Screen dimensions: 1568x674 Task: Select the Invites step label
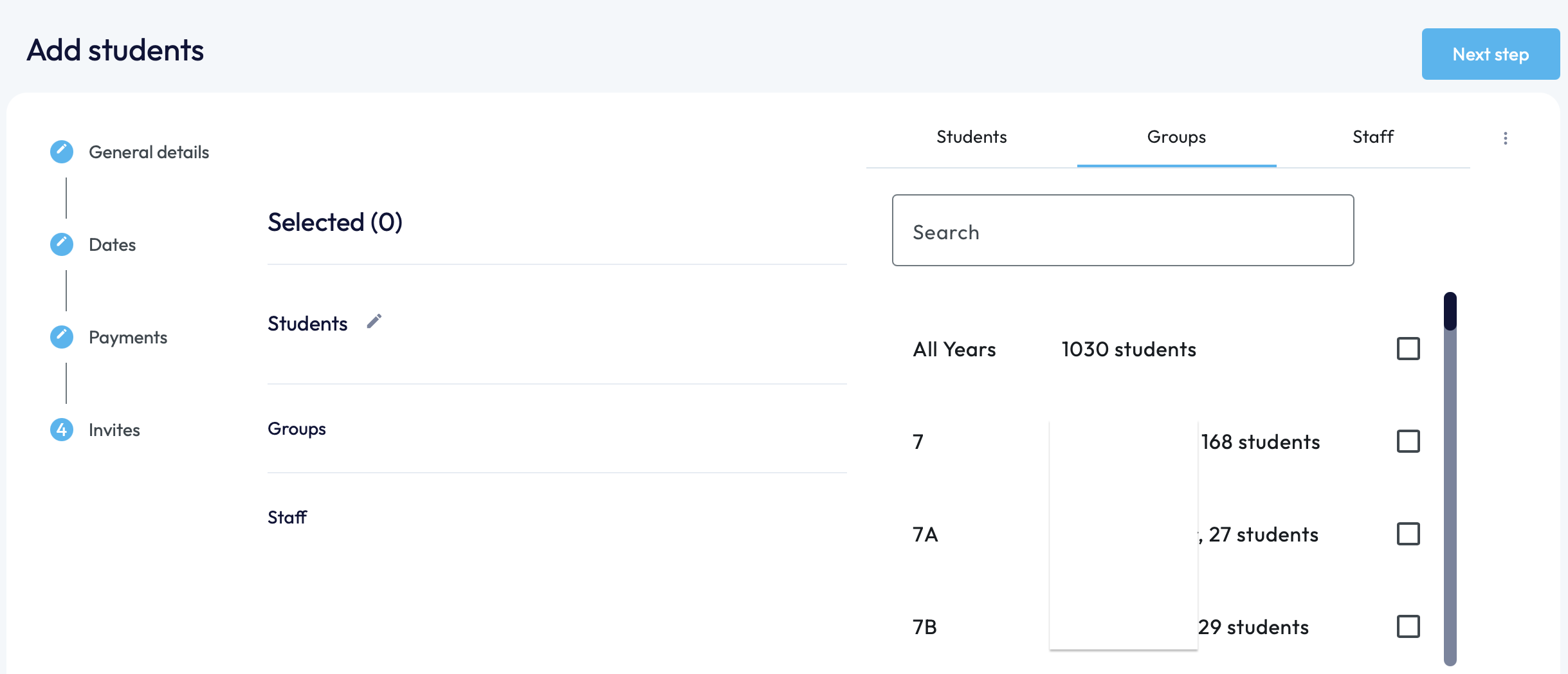coord(114,430)
